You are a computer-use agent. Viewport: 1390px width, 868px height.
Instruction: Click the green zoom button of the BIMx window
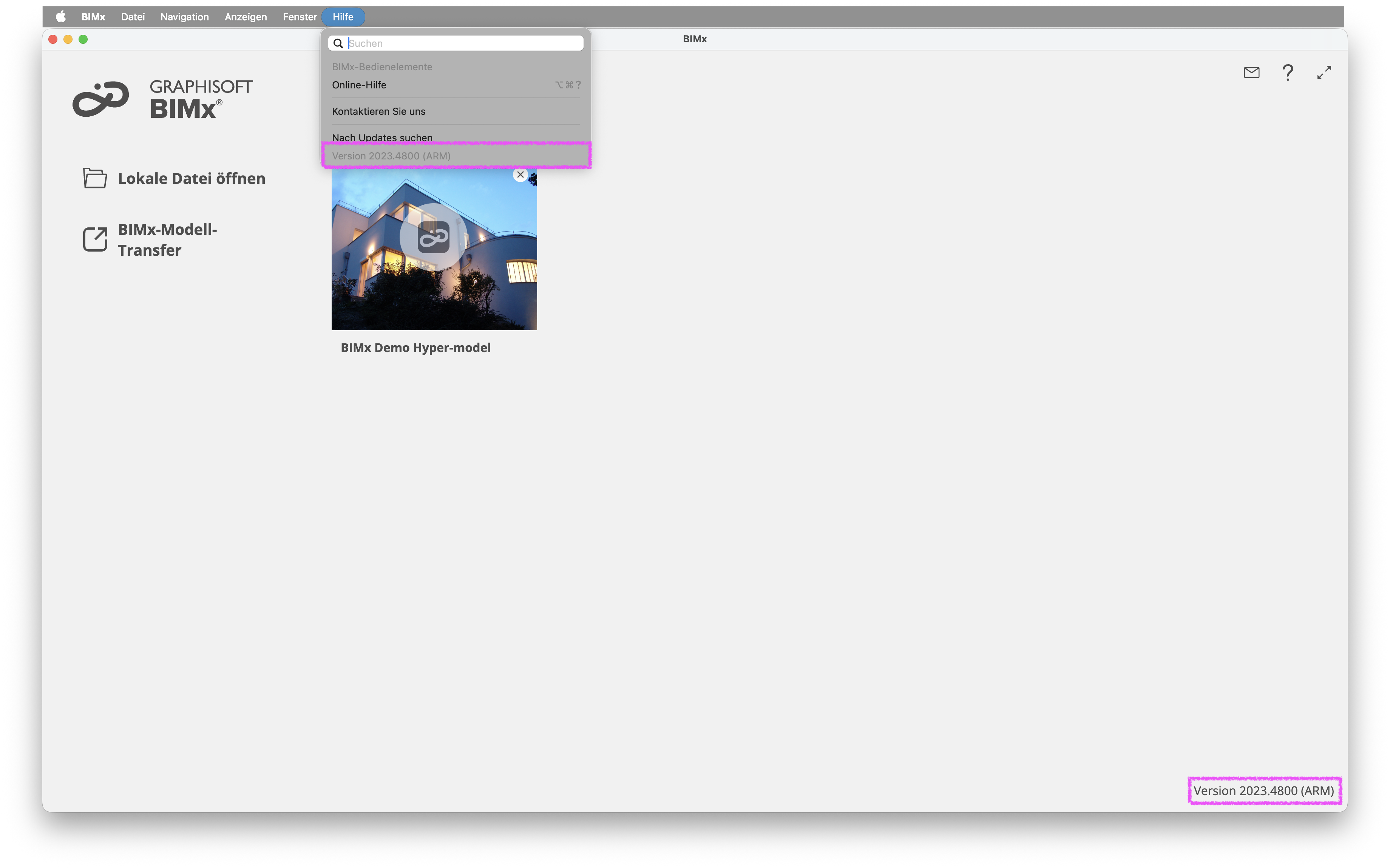(83, 39)
